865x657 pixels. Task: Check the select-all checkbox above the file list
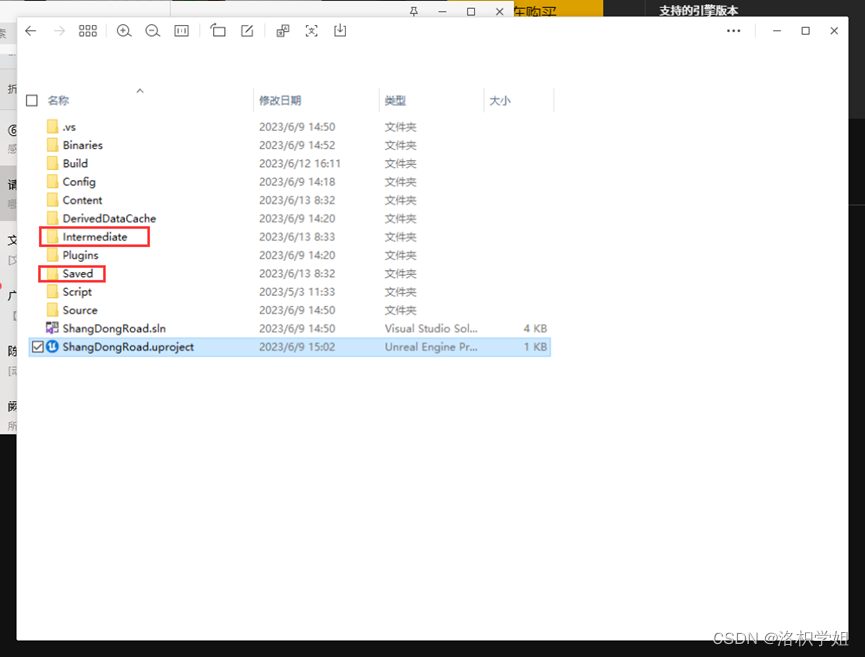click(x=31, y=100)
